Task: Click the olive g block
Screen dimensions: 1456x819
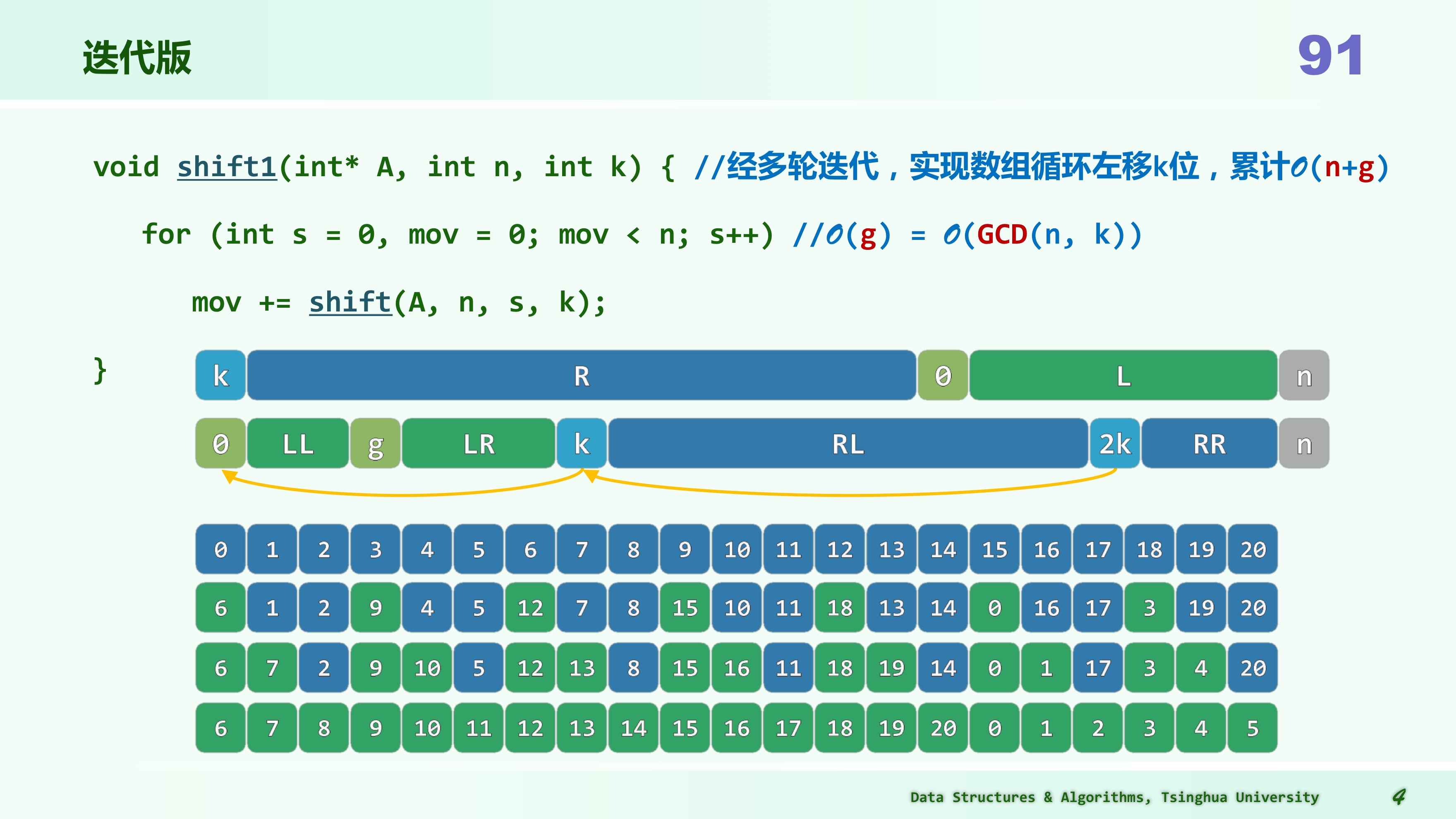Action: click(x=375, y=444)
